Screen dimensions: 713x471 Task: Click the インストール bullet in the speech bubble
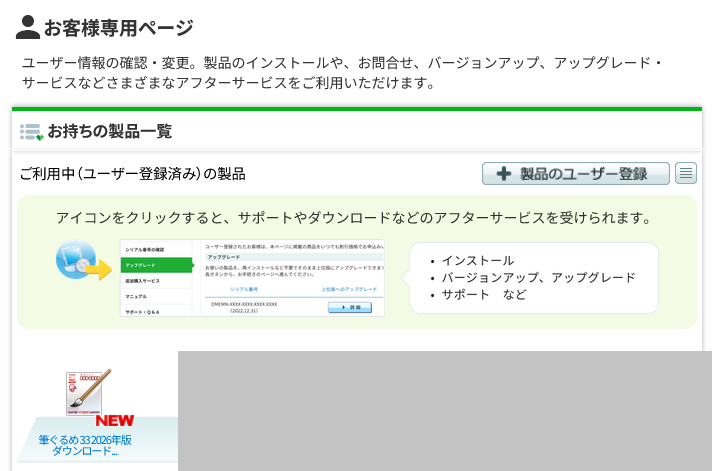tap(478, 260)
